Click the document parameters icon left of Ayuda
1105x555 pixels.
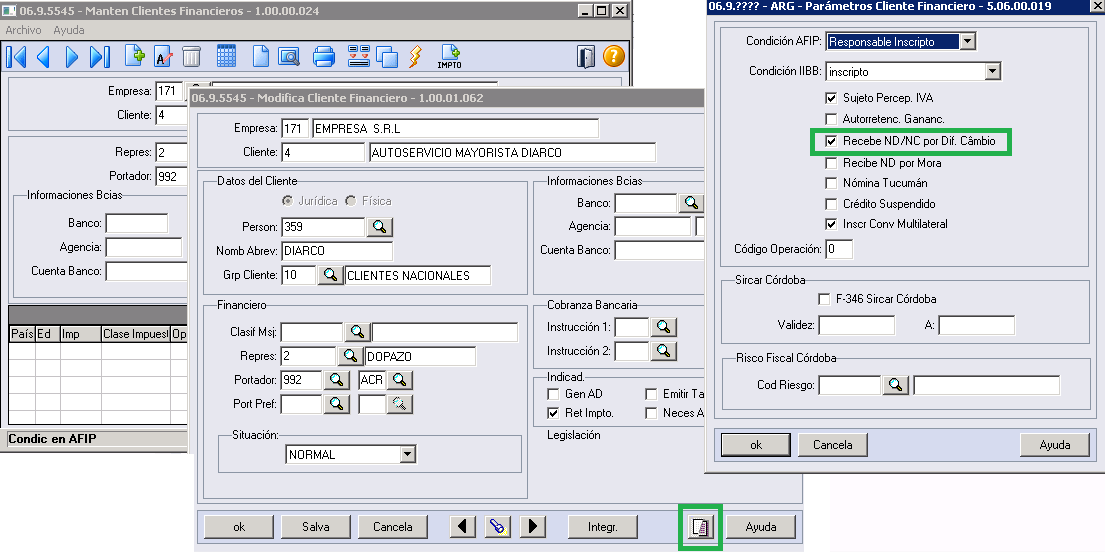[x=700, y=527]
